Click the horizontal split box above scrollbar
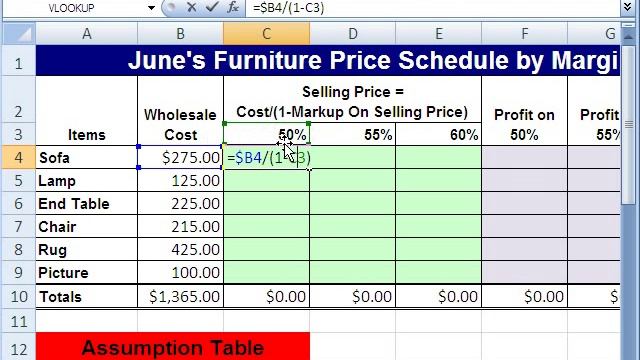Image resolution: width=640 pixels, height=360 pixels. coord(628,25)
